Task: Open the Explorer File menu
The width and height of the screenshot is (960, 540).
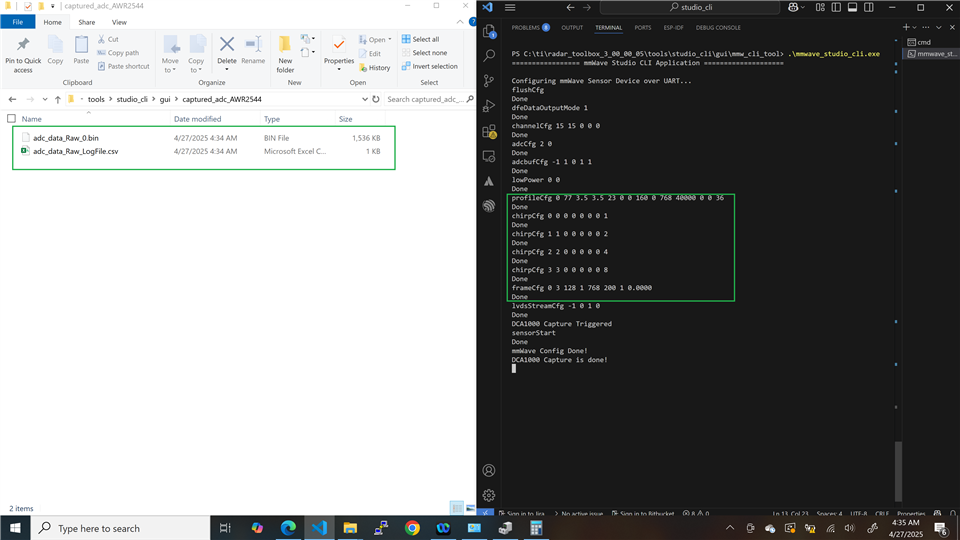Action: (18, 22)
